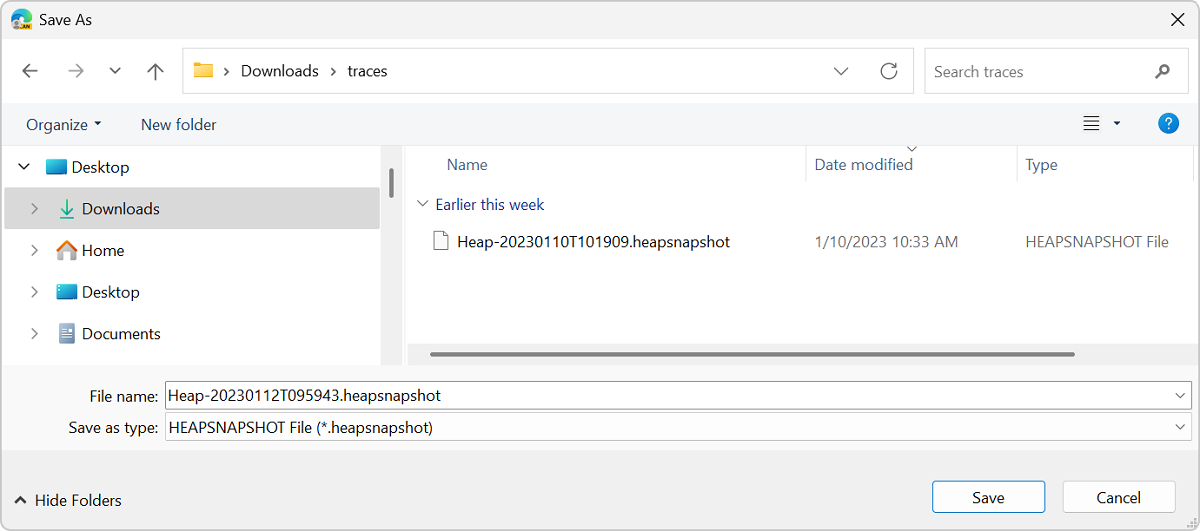This screenshot has height=531, width=1200.
Task: Click the navigation pane vertical scrollbar
Action: (x=391, y=181)
